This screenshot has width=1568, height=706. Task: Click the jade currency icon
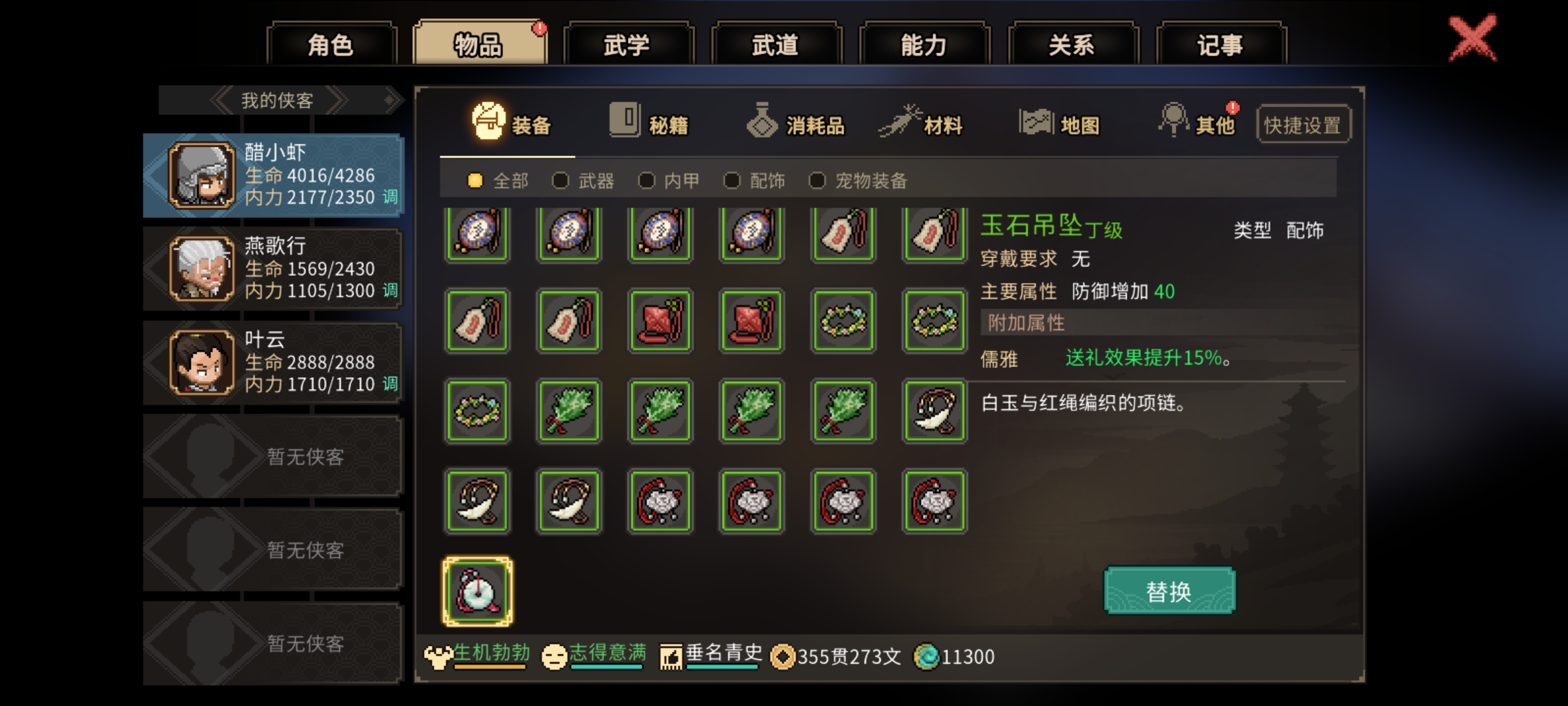(x=926, y=656)
